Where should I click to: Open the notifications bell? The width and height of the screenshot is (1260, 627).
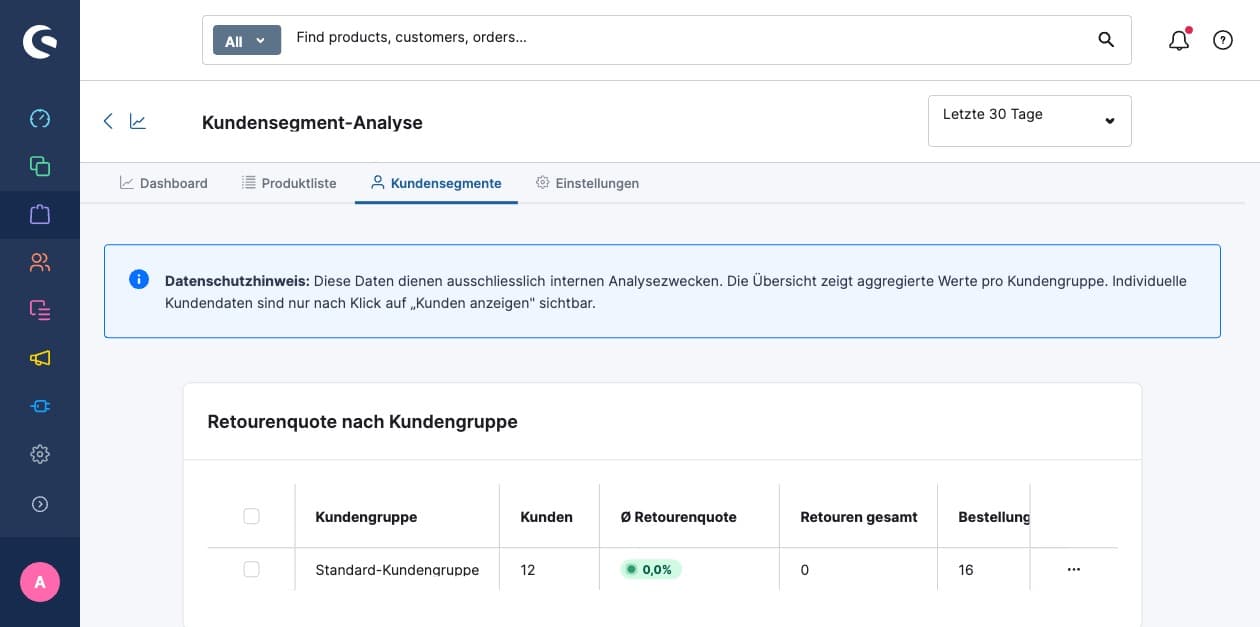coord(1179,40)
